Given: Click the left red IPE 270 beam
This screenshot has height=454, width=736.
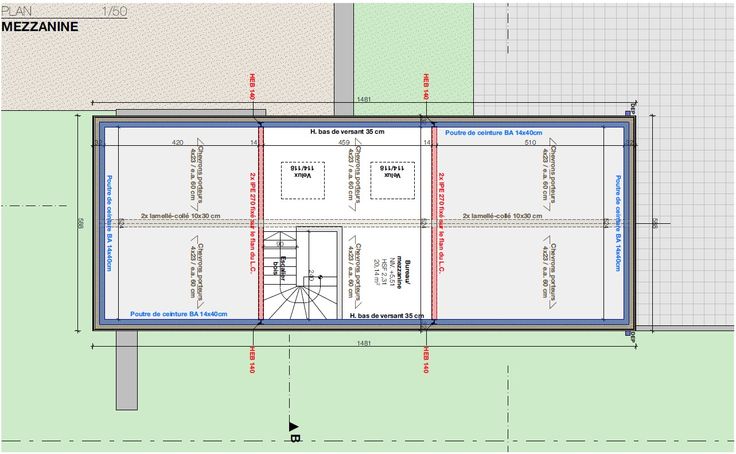Looking at the screenshot, I should click(260, 220).
